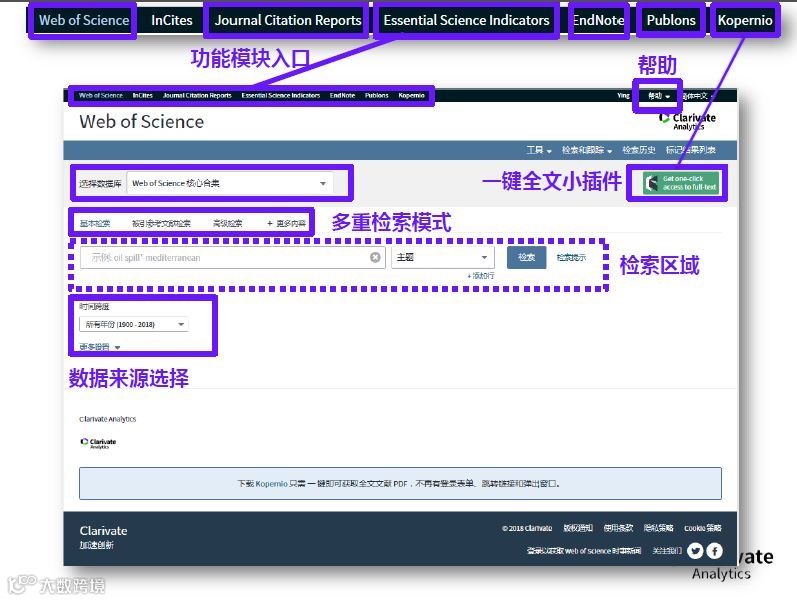Image resolution: width=797 pixels, height=601 pixels.
Task: Open 标记结果列表 in the blue toolbar
Action: pyautogui.click(x=691, y=150)
